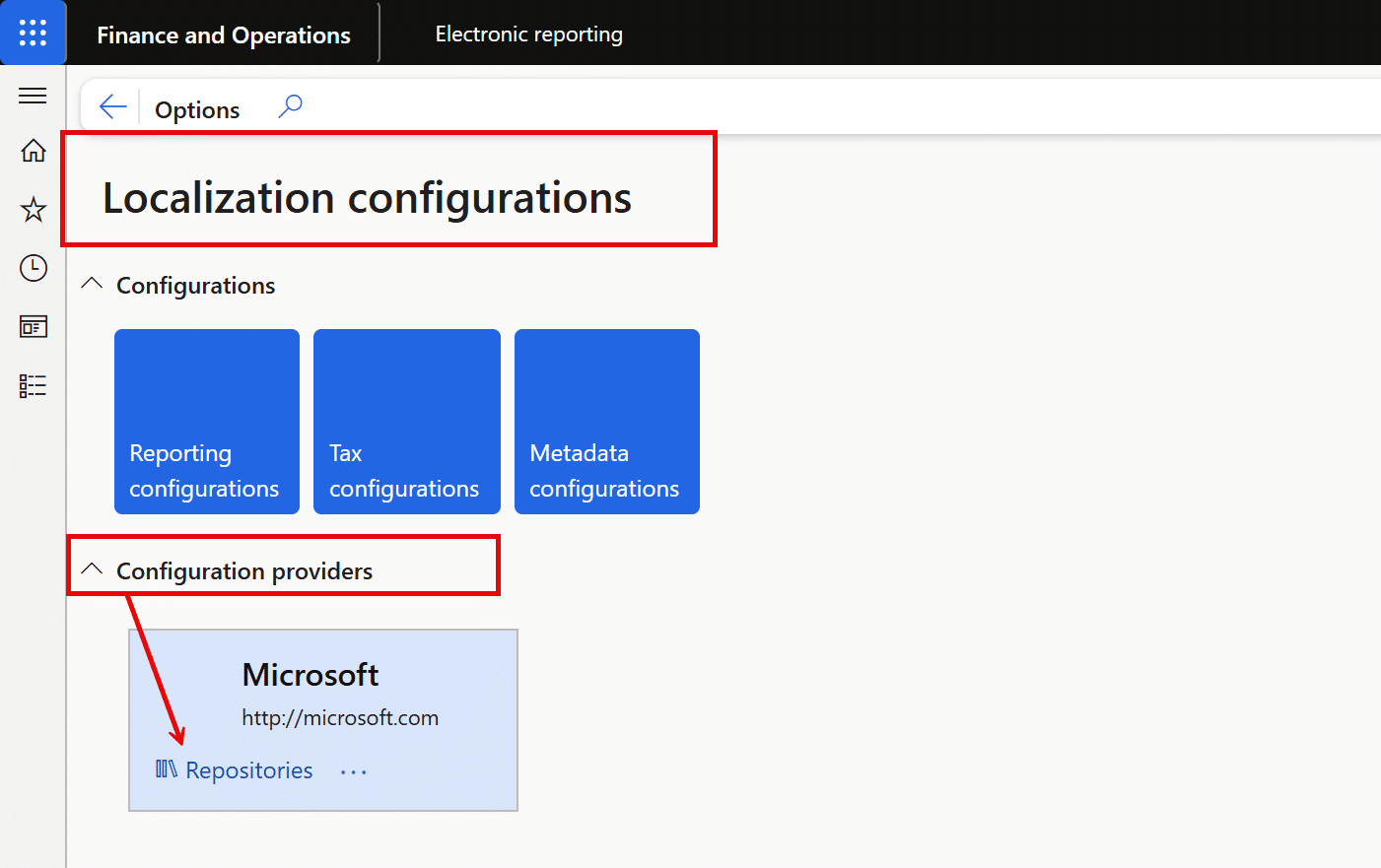Expand the hamburger navigation pane
Screen dimensions: 1381x868
pyautogui.click(x=33, y=96)
